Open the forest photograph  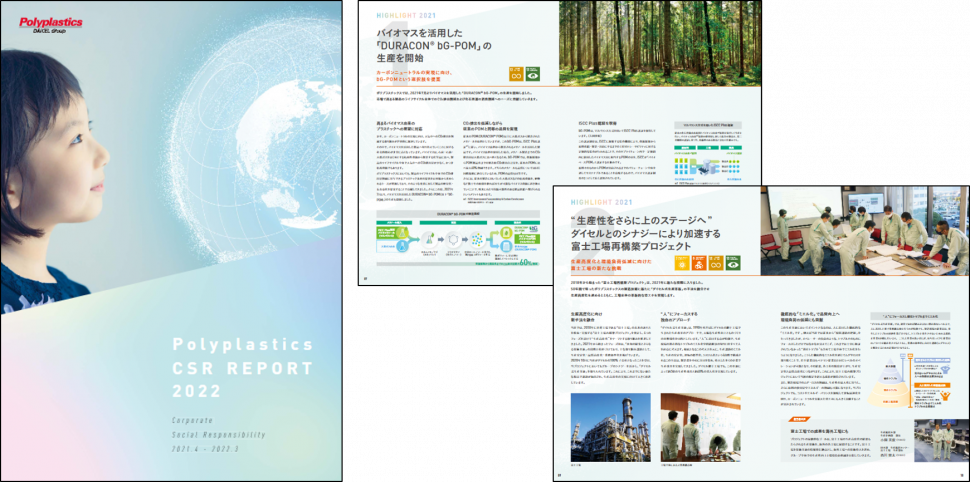pos(660,43)
